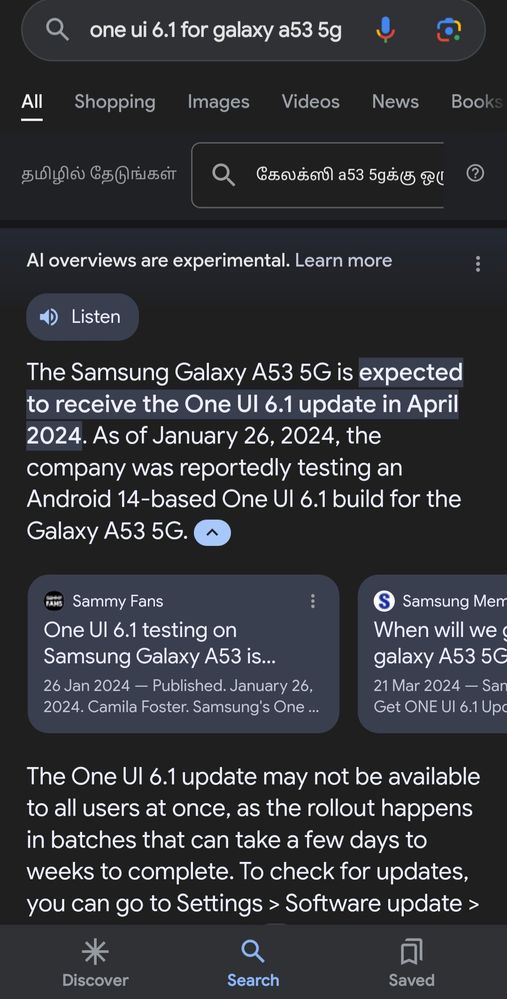Screen dimensions: 507x999
Task: Focus the main search query field
Action: pos(216,30)
